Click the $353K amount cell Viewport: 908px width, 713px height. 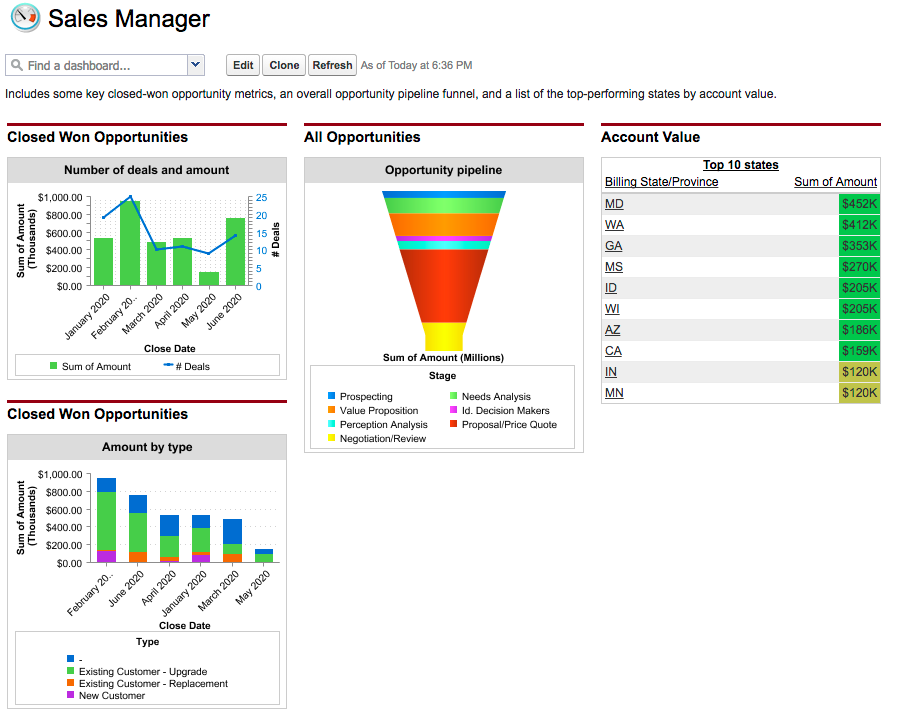coord(859,246)
